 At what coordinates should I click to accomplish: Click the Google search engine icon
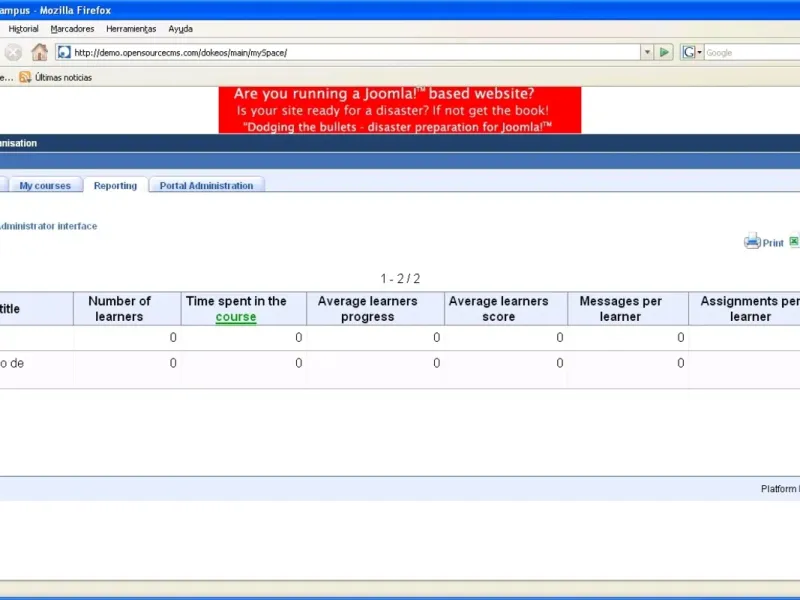689,52
